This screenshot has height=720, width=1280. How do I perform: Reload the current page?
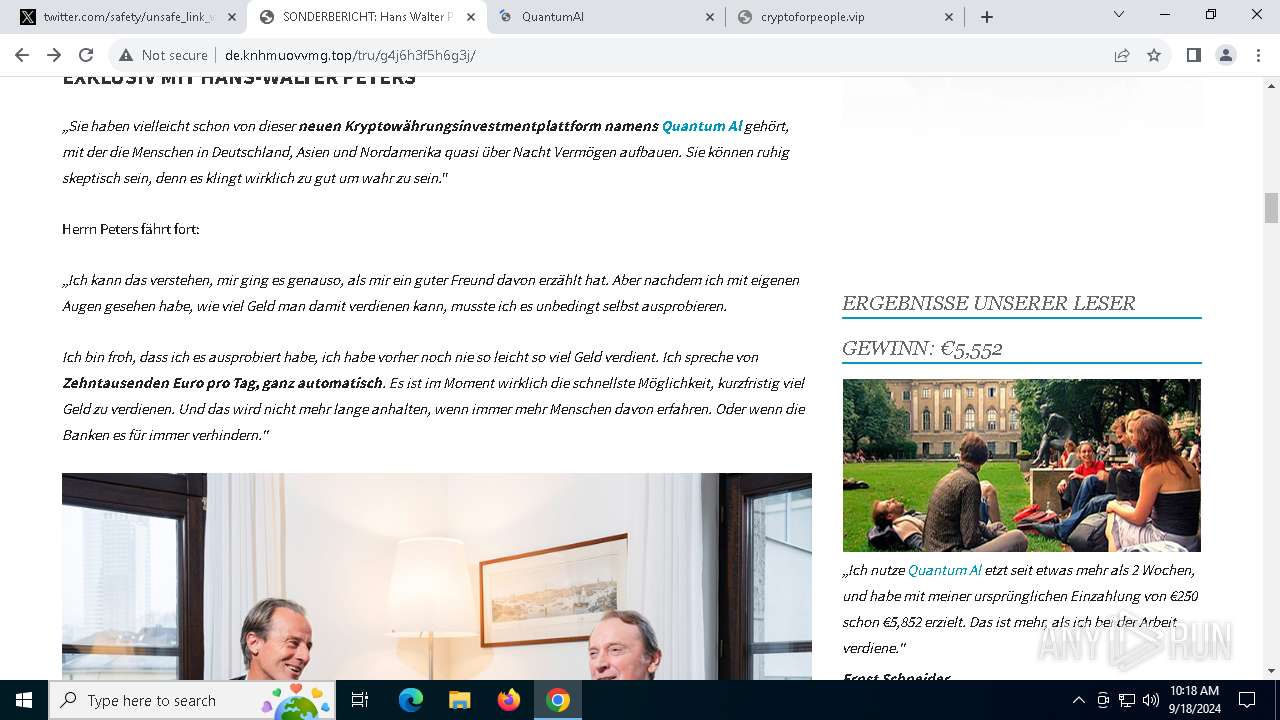(x=86, y=55)
